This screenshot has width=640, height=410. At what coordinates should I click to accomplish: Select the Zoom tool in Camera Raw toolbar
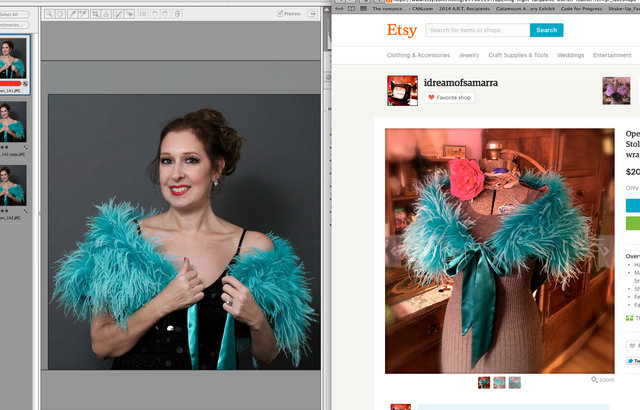pyautogui.click(x=49, y=14)
